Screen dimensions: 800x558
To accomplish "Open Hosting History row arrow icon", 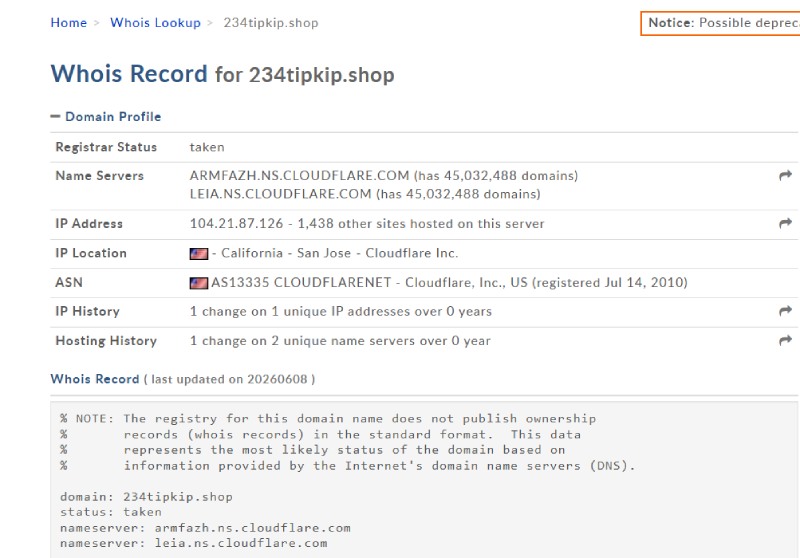I will (x=785, y=340).
